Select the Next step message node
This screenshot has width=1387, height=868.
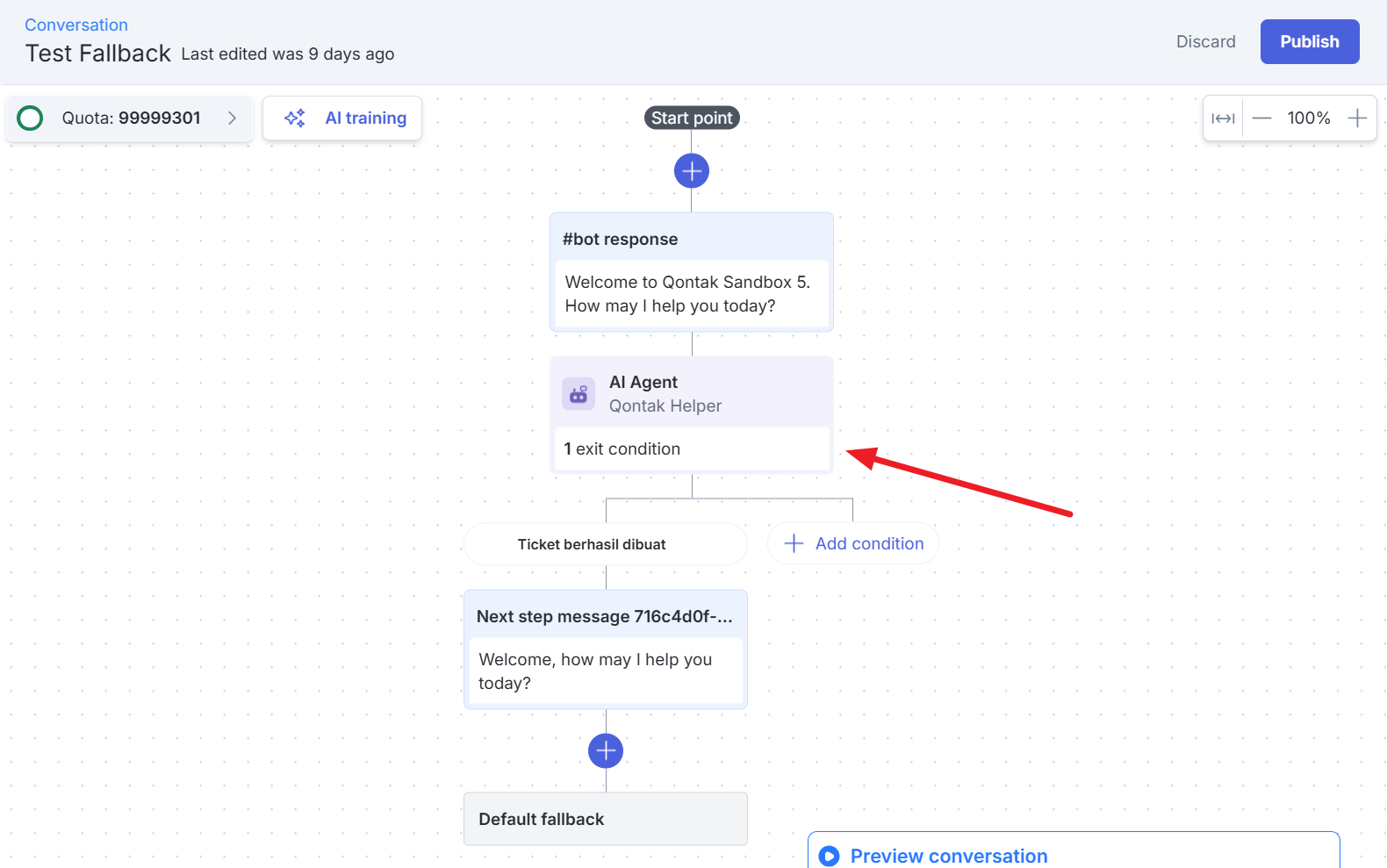tap(605, 617)
